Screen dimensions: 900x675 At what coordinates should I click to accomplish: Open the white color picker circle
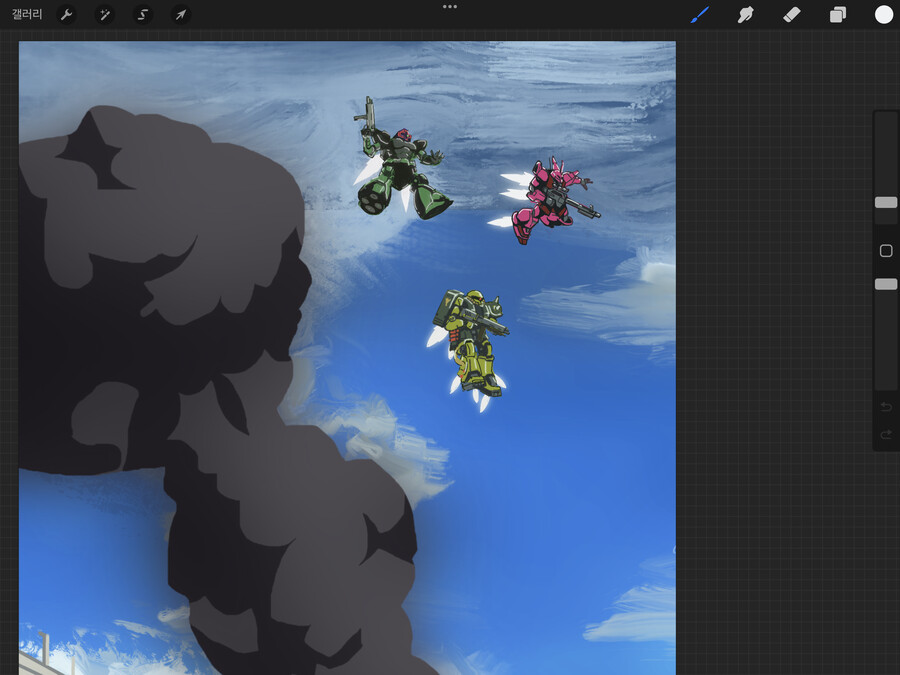point(883,15)
